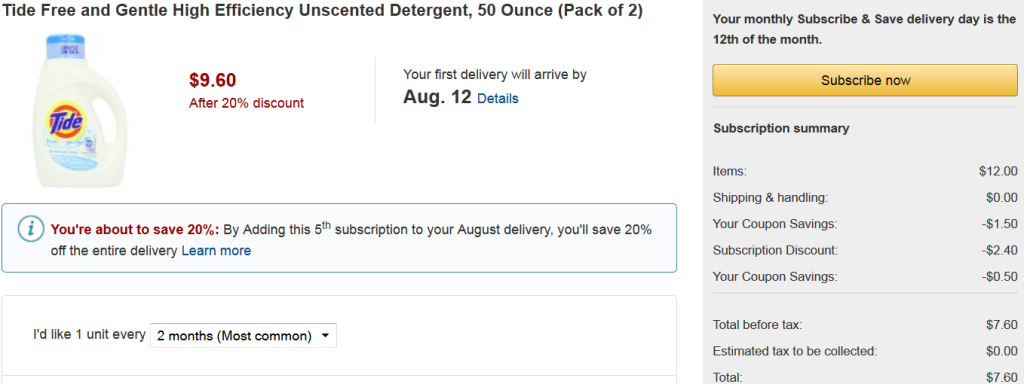Click the dropdown arrow of delivery frequency
This screenshot has height=384, width=1024.
[x=325, y=336]
